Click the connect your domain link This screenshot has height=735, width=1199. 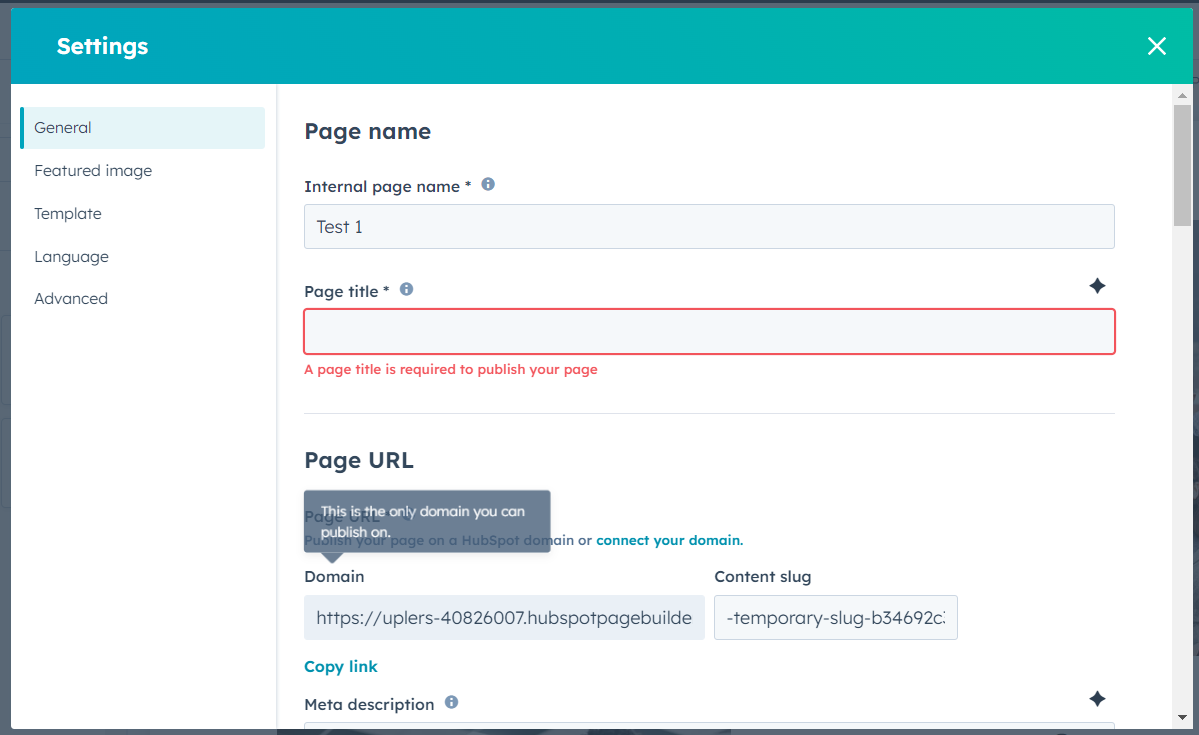click(x=669, y=540)
